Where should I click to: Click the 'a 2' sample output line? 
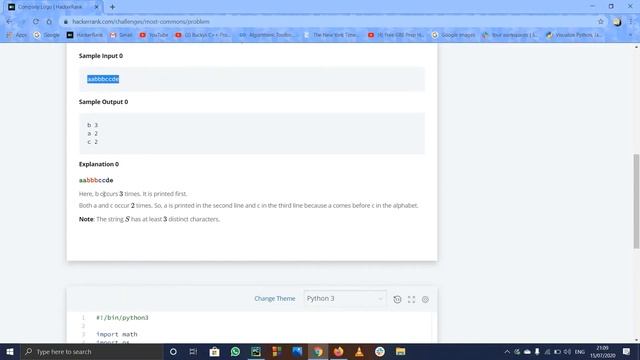[93, 133]
